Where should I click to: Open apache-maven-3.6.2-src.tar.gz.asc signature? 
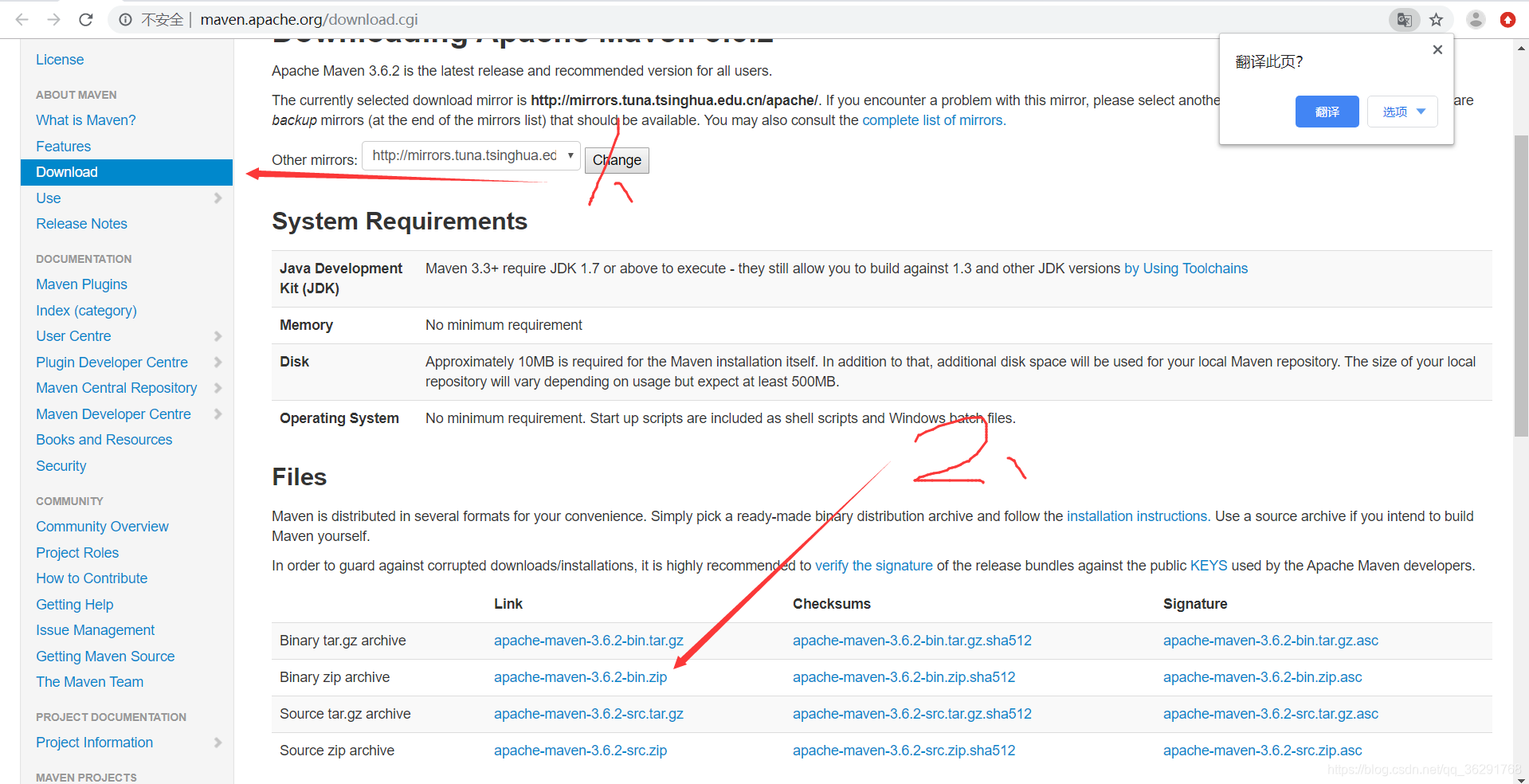[1271, 714]
